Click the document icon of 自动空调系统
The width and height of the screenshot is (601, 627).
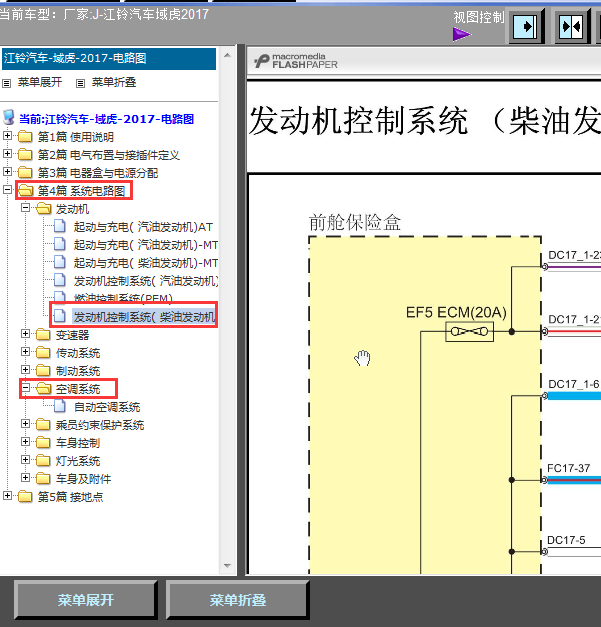(60, 407)
